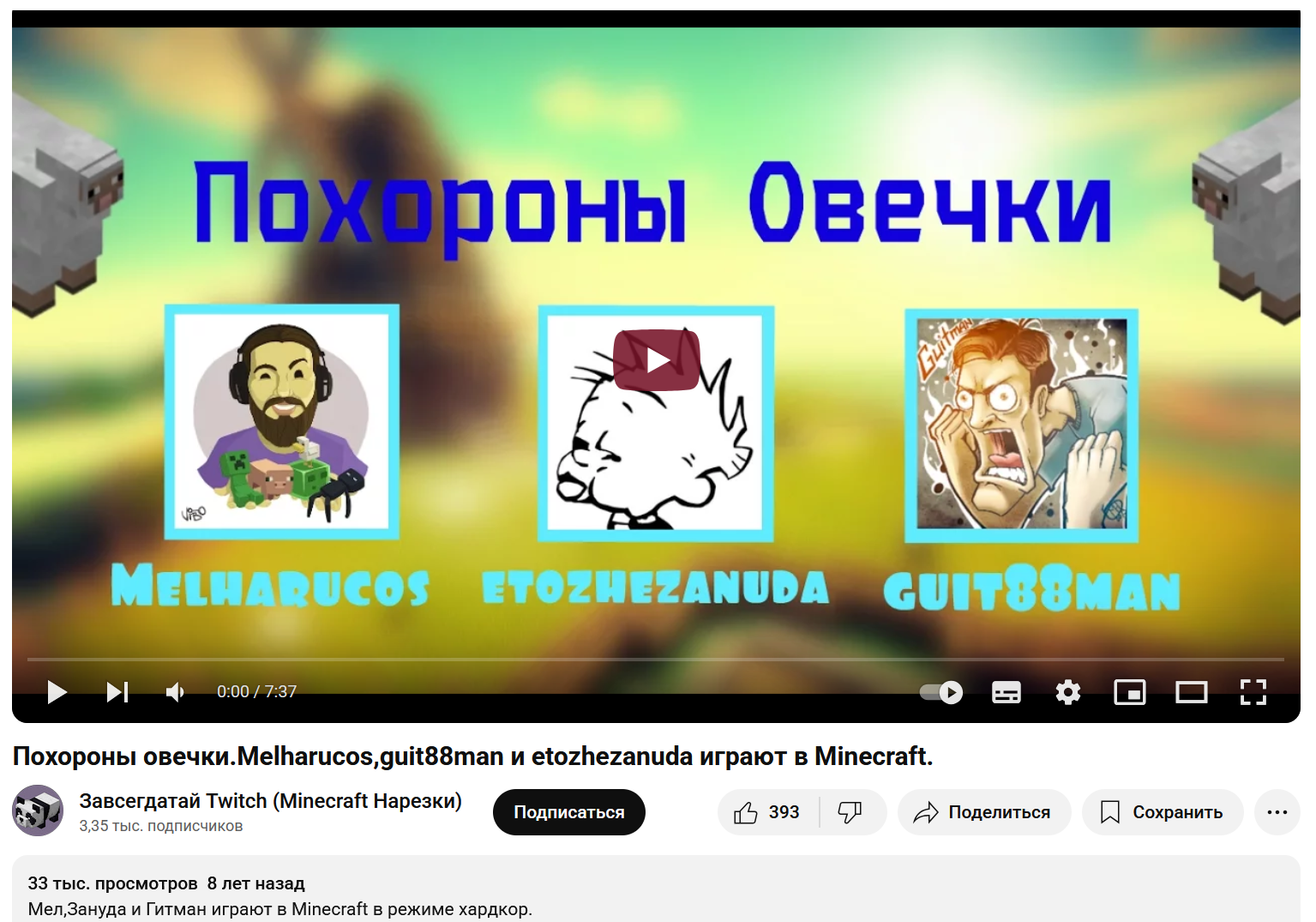The width and height of the screenshot is (1316, 922).
Task: Click the video title text
Action: coord(472,756)
